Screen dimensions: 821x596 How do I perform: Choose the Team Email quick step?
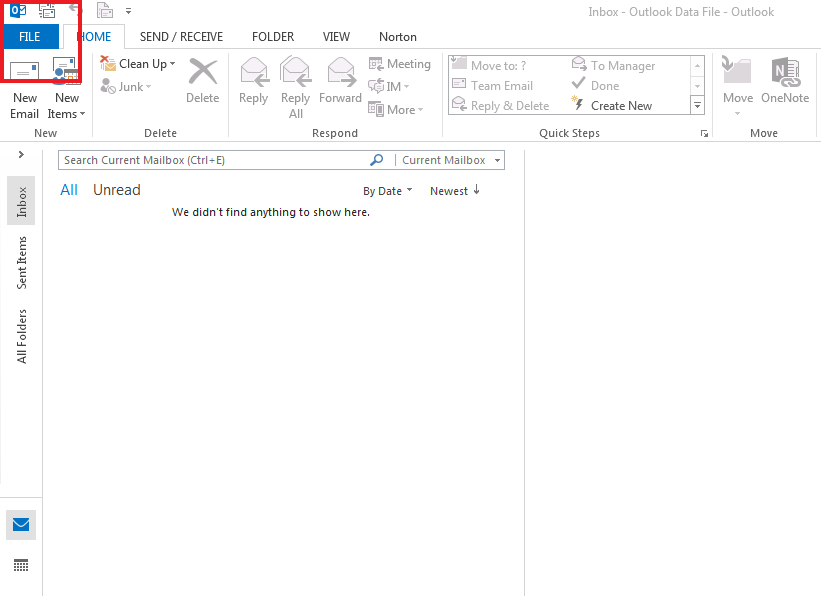(492, 85)
